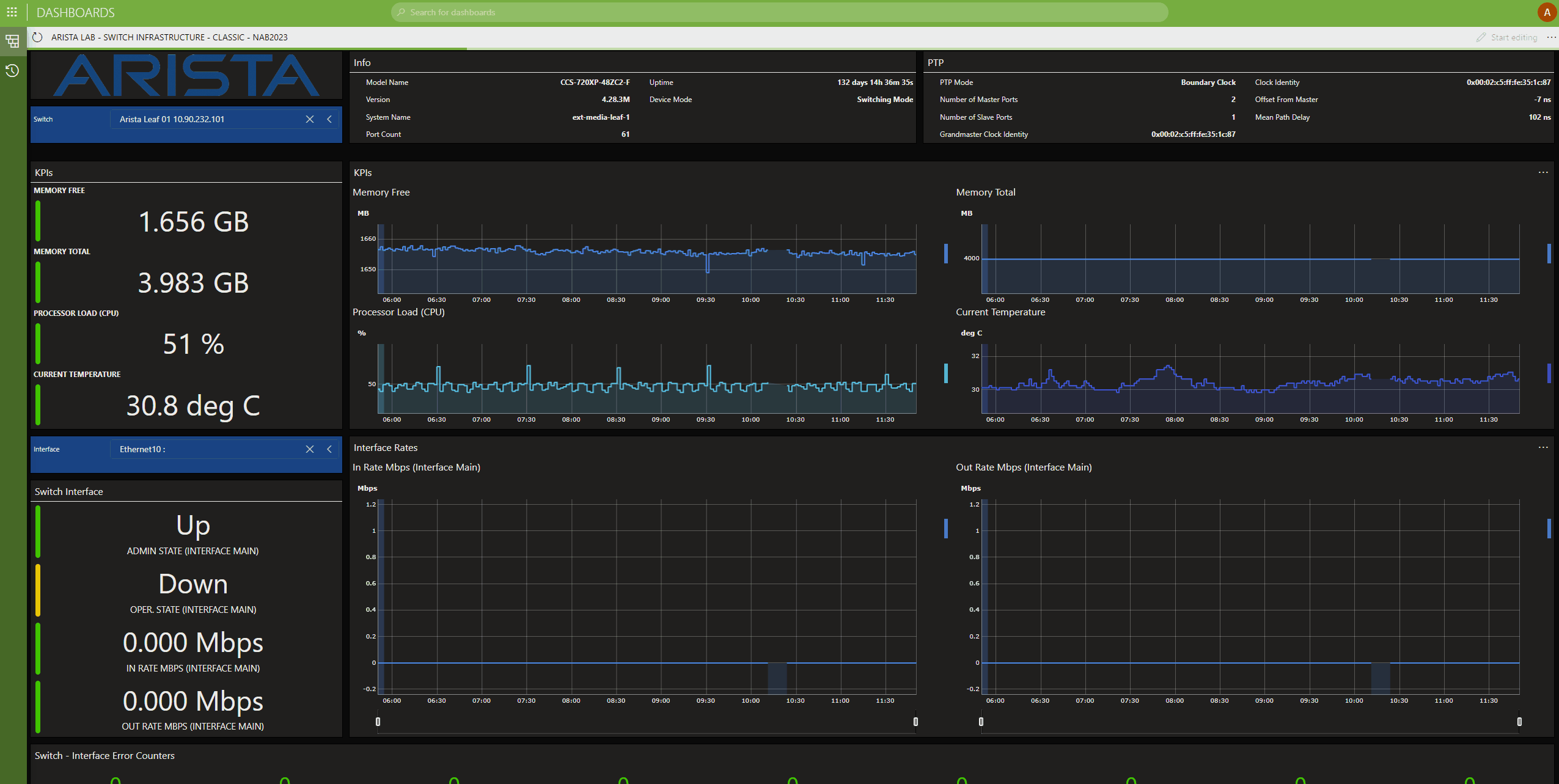Click the refresh icon beside the dashboard title
Image resolution: width=1559 pixels, height=784 pixels.
coord(38,37)
